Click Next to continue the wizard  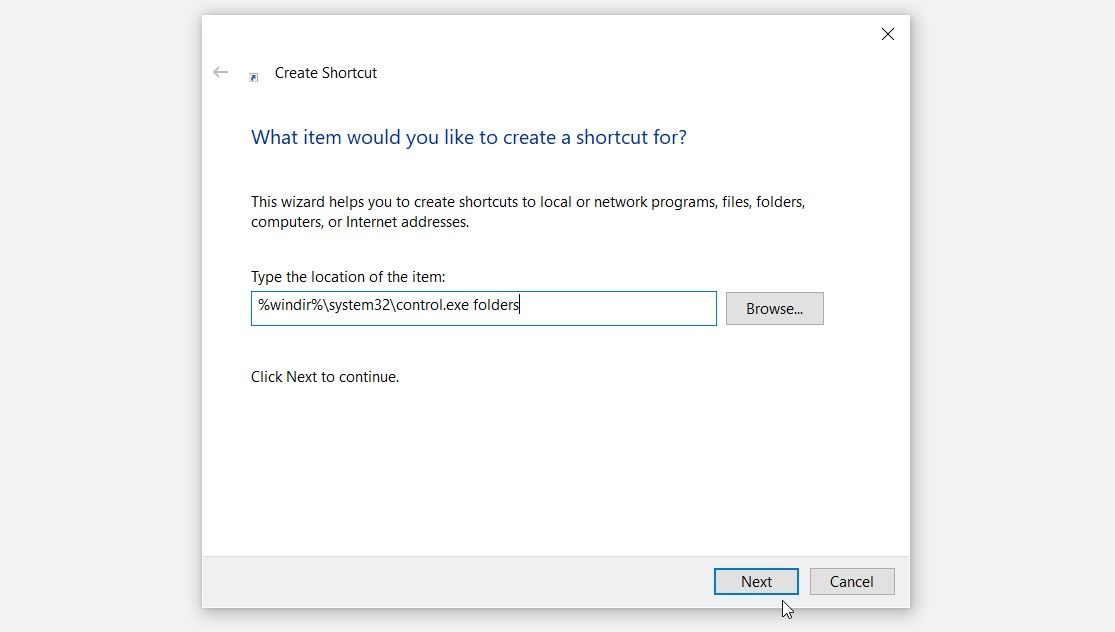756,582
